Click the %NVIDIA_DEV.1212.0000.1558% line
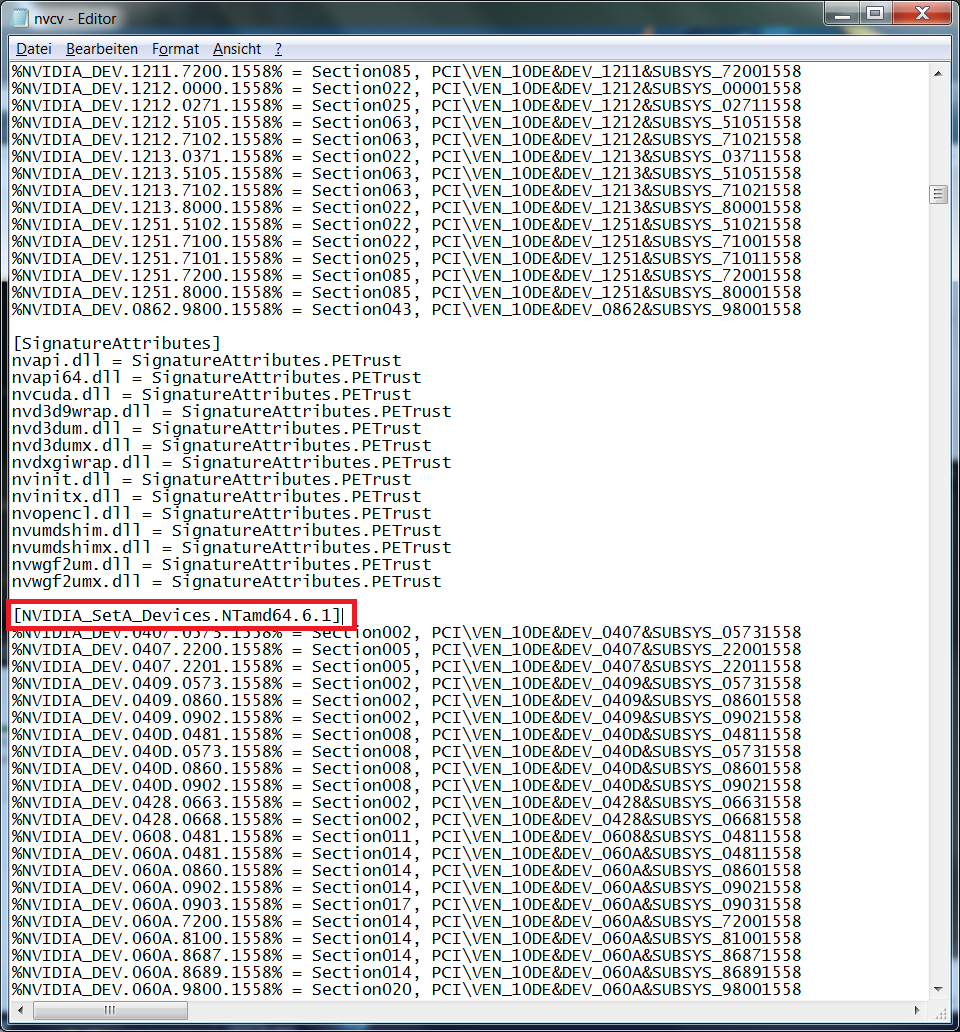 (407, 89)
